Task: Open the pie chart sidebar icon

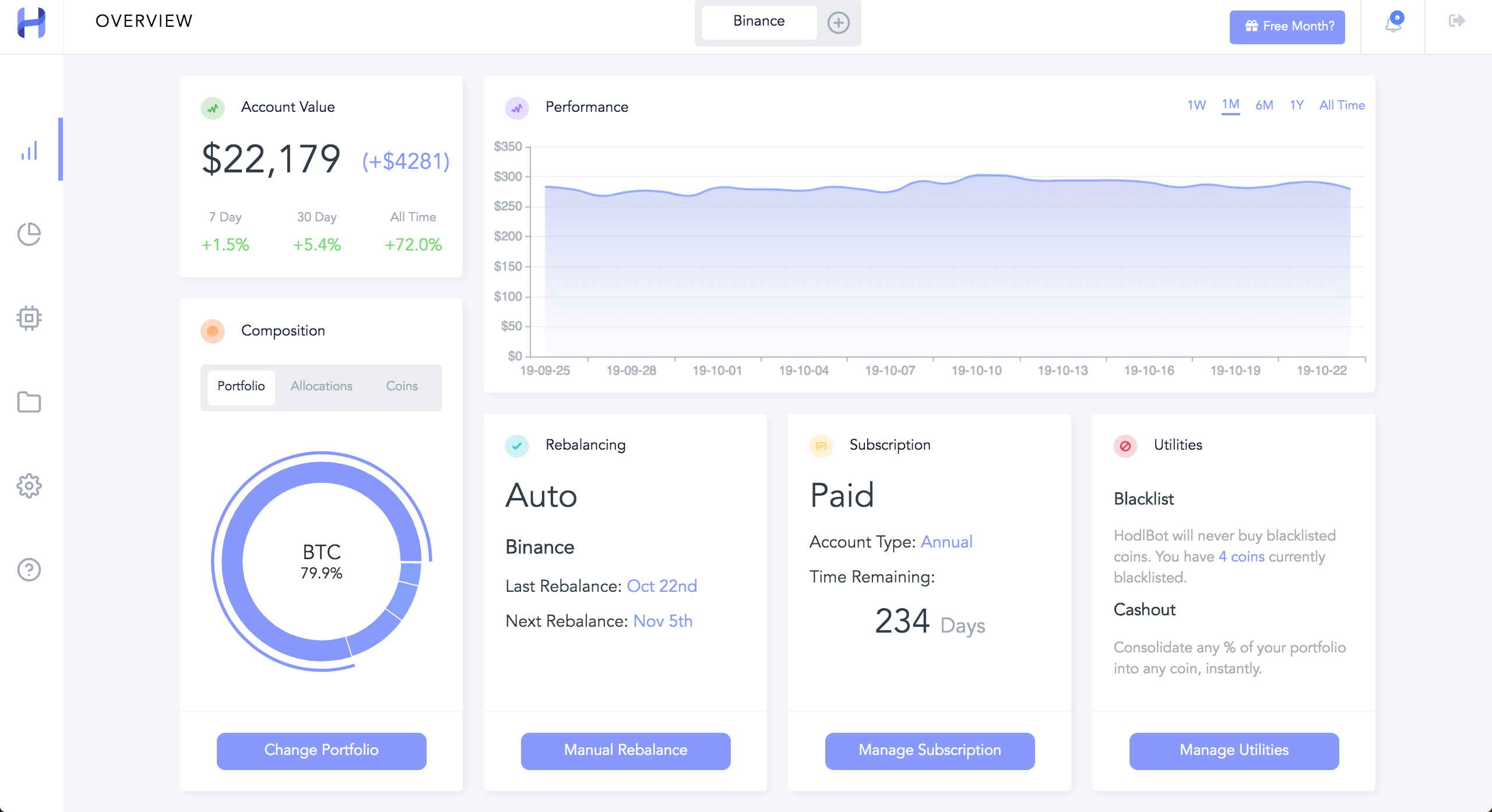Action: coord(29,234)
